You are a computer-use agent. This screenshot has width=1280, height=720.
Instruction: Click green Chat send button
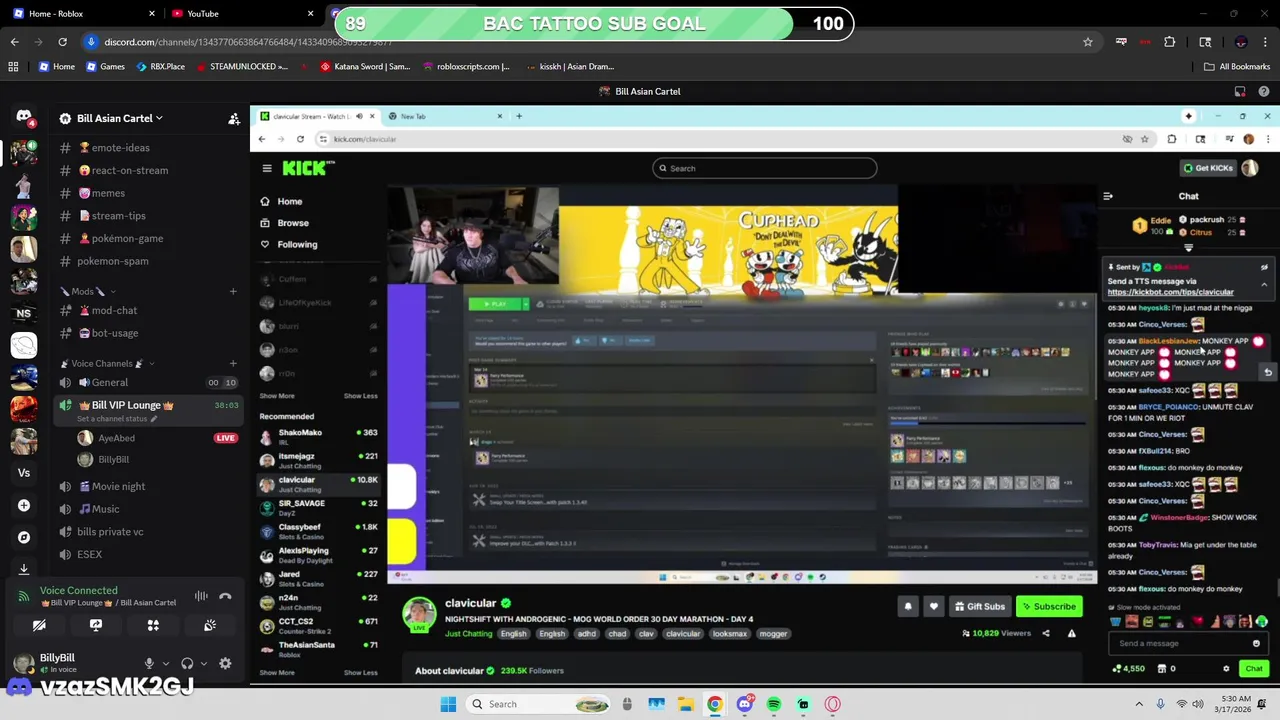pyautogui.click(x=1254, y=669)
